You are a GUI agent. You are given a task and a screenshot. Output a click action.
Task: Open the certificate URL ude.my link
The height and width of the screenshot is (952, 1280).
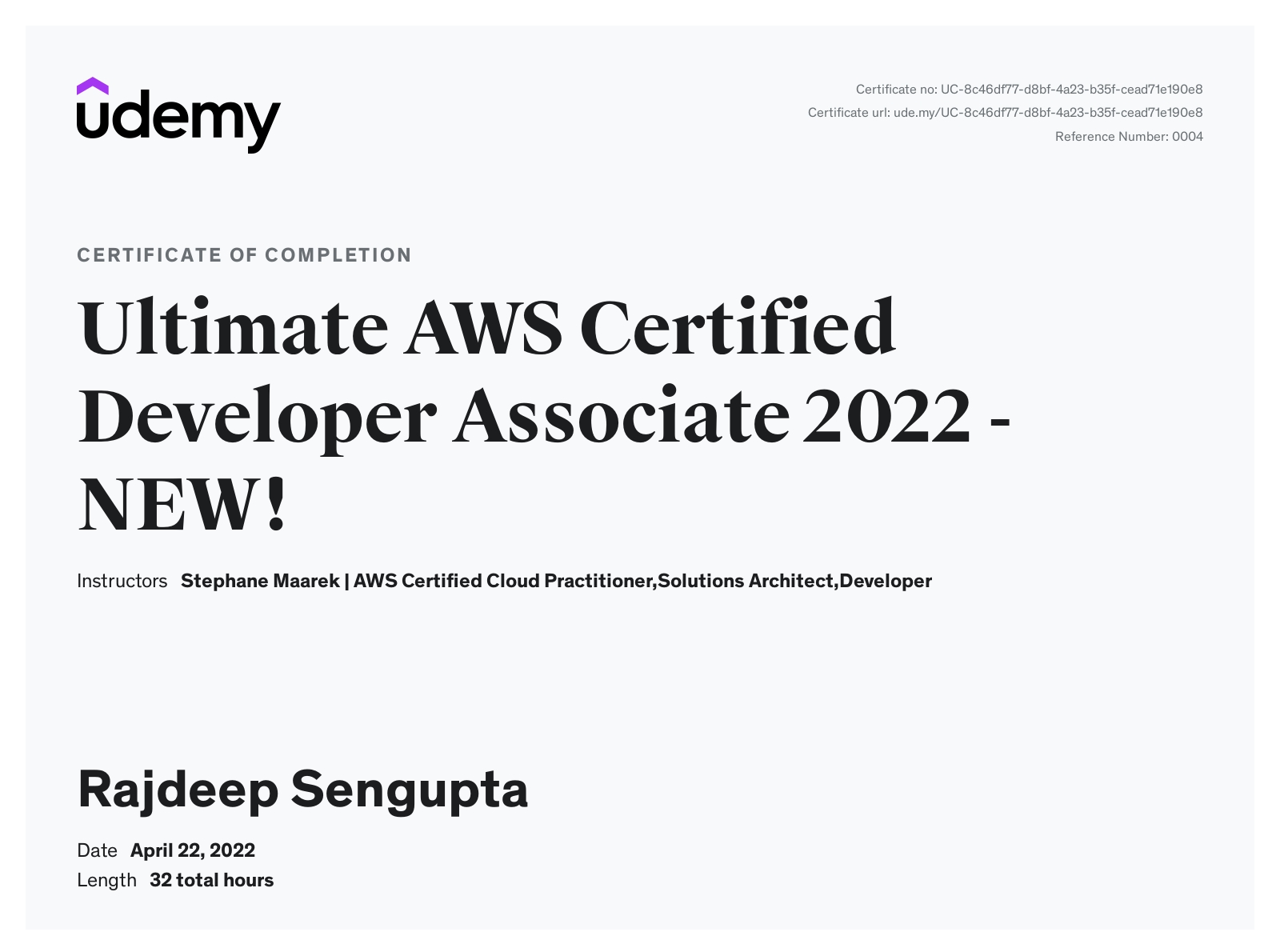point(1048,113)
